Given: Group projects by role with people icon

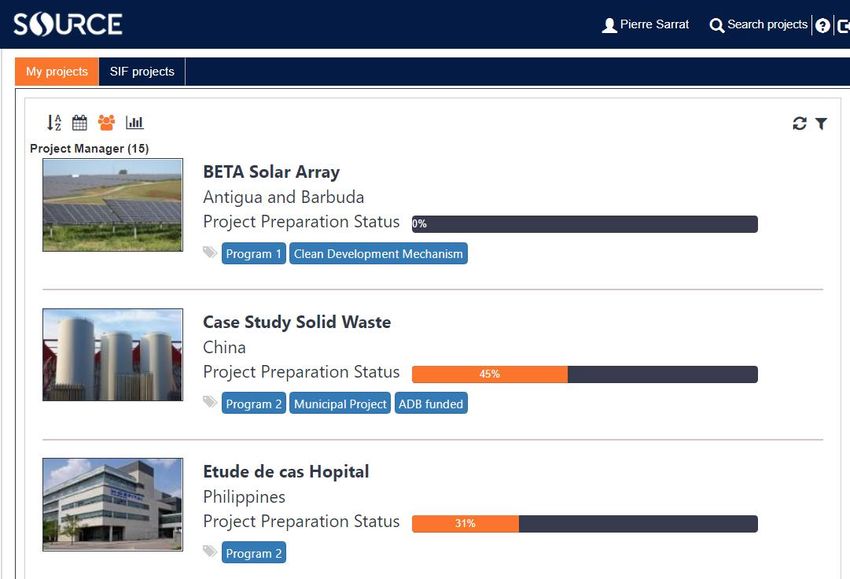Looking at the screenshot, I should click(106, 123).
